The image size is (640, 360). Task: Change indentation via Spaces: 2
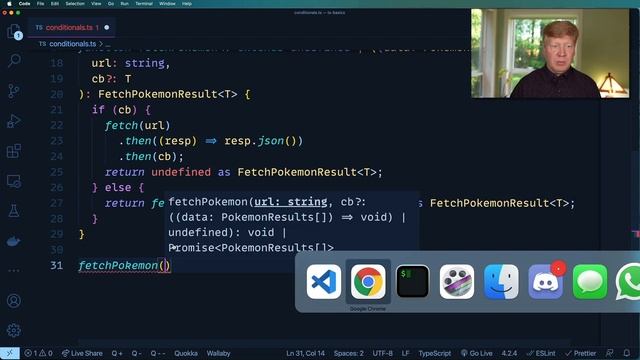(349, 353)
